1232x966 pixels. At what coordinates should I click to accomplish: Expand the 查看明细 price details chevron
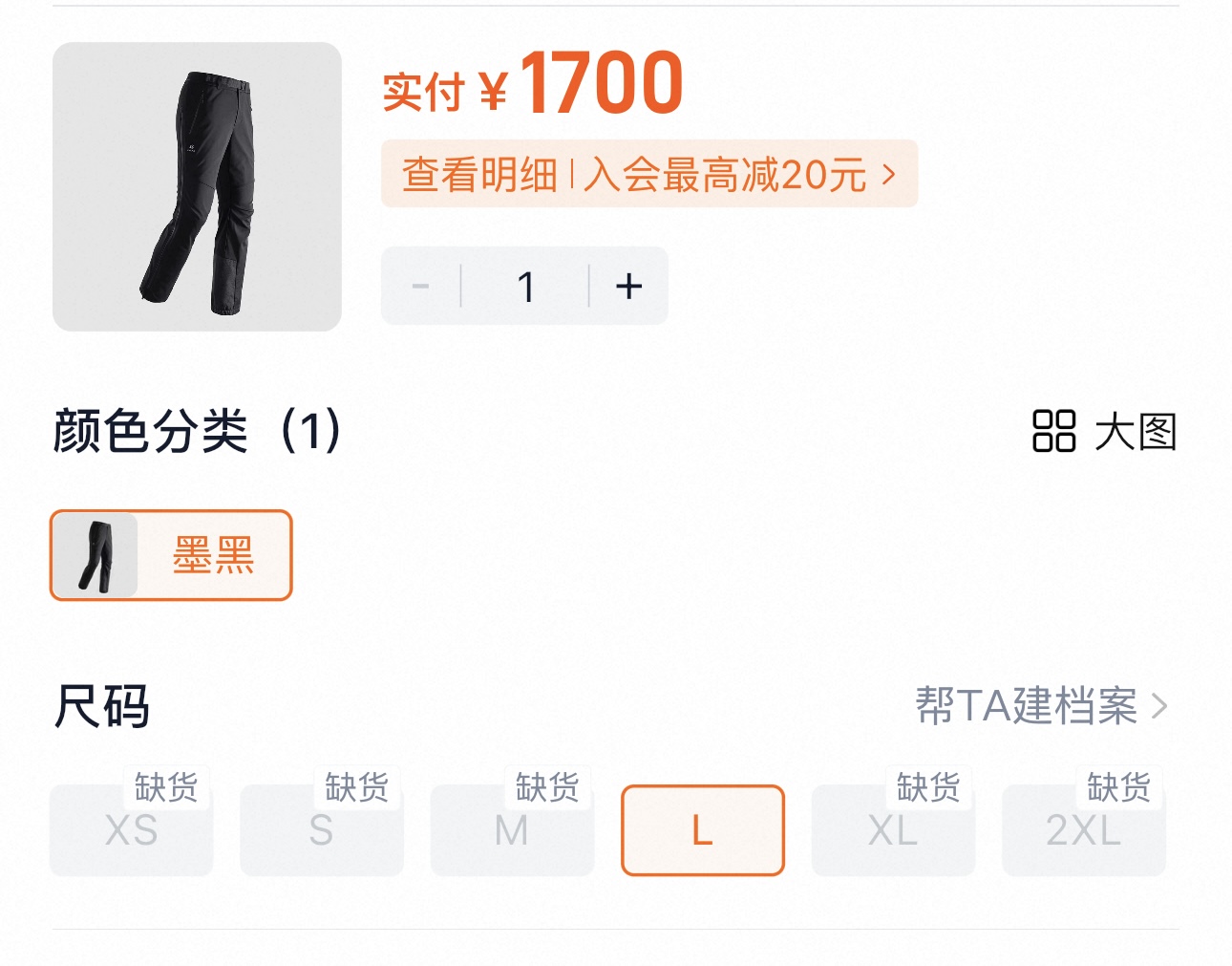(x=889, y=174)
